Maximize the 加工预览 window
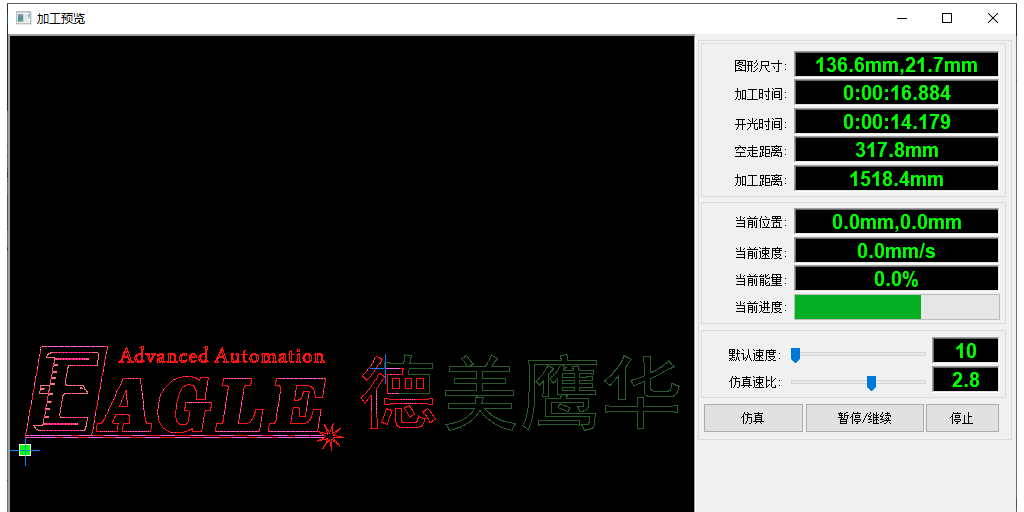 tap(947, 18)
